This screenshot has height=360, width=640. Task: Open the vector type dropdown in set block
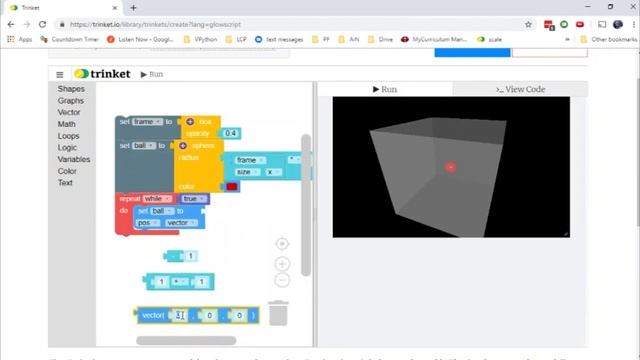coord(181,223)
